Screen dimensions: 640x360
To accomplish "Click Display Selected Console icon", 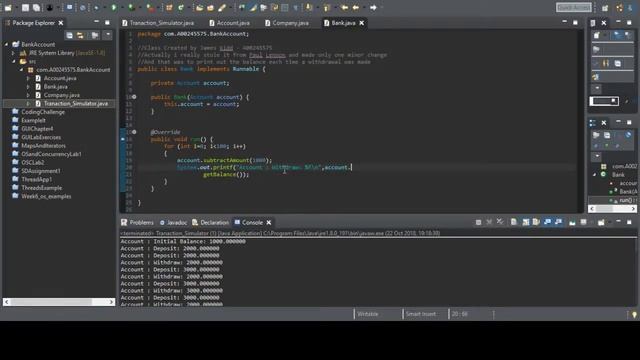I will click(x=584, y=222).
